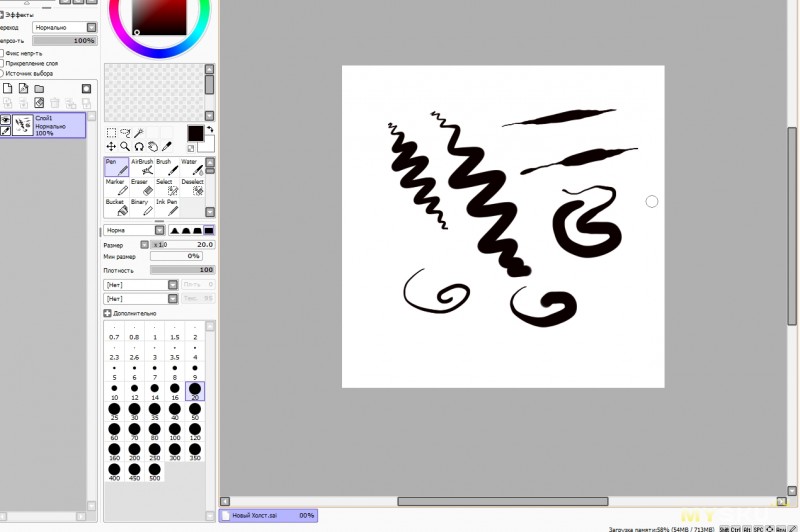
Task: Clear layer with eraser icon in layer panel
Action: (39, 103)
